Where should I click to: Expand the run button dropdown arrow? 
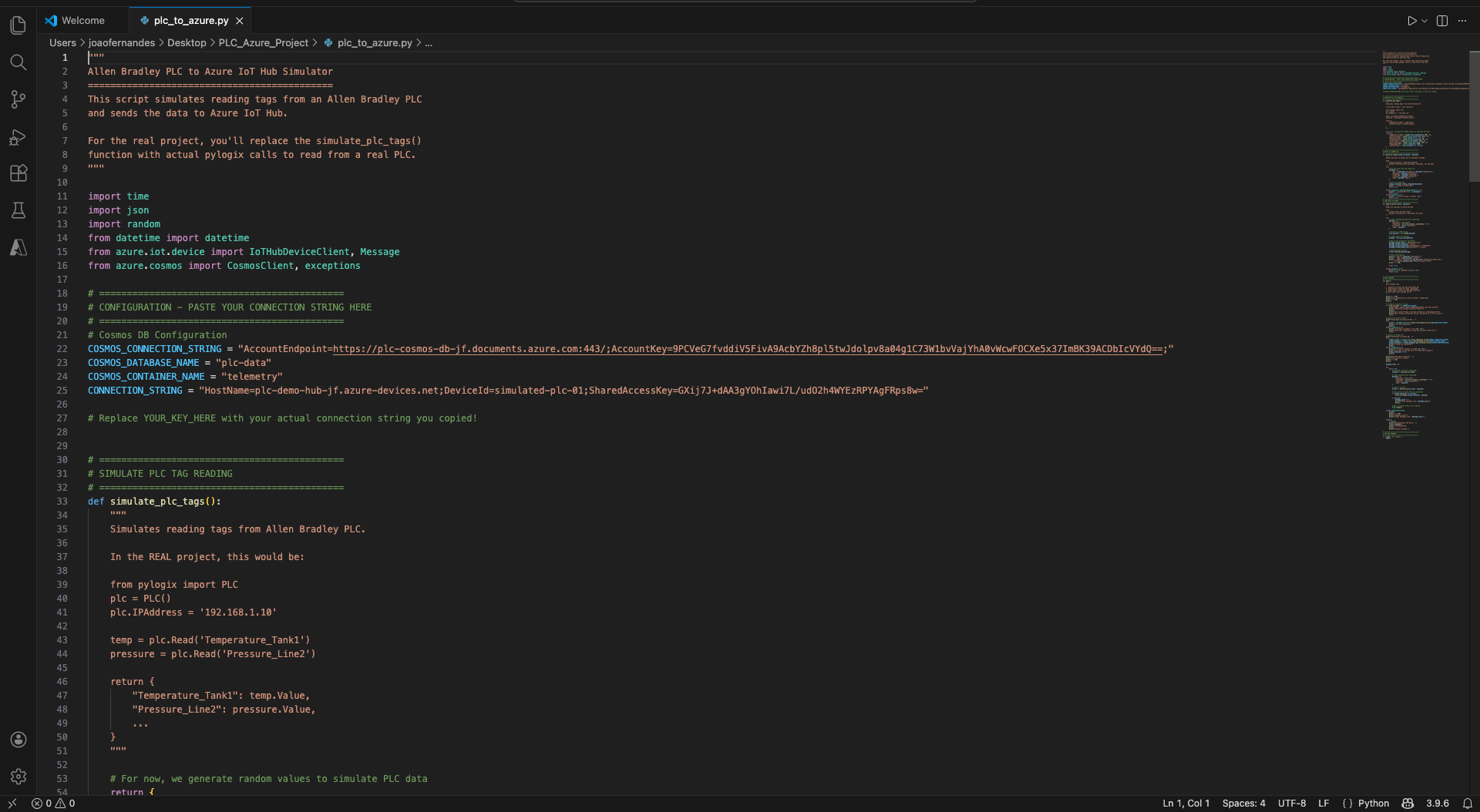(x=1424, y=21)
